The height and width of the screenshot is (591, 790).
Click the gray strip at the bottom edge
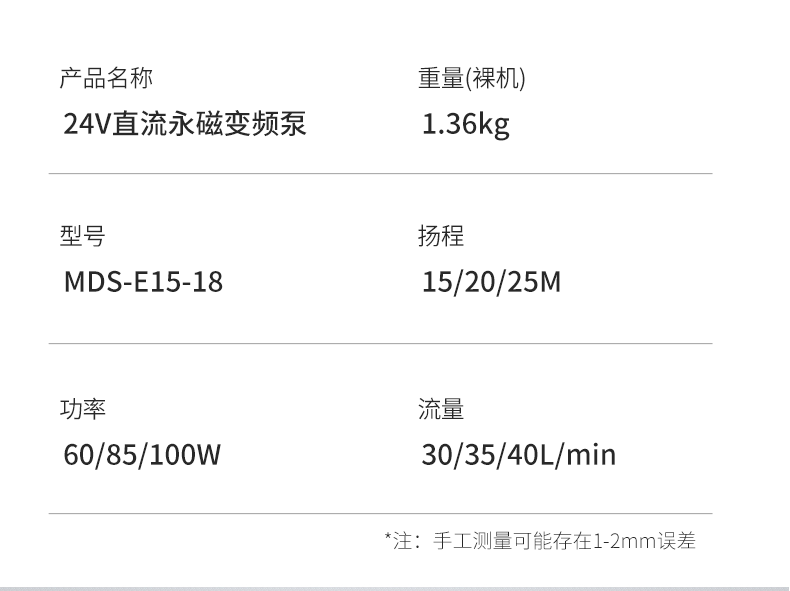click(x=395, y=587)
